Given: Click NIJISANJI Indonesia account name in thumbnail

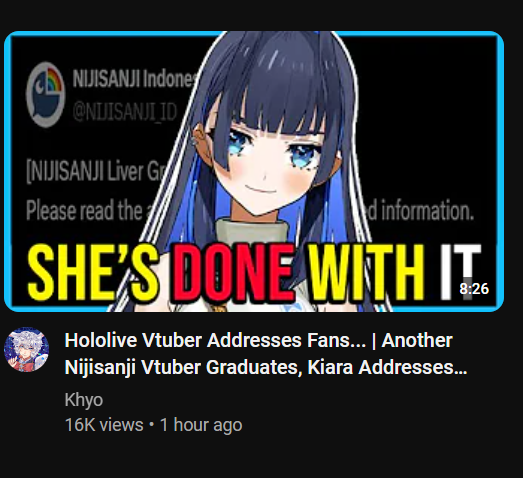Looking at the screenshot, I should point(135,79).
